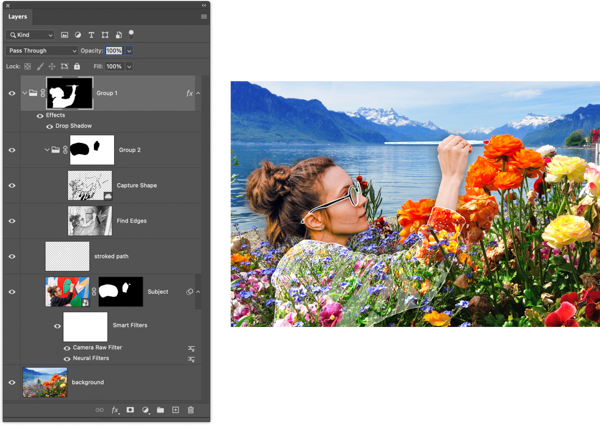Edit Neural Filters blending options icon
Viewport: 600px width, 426px height.
click(x=191, y=359)
